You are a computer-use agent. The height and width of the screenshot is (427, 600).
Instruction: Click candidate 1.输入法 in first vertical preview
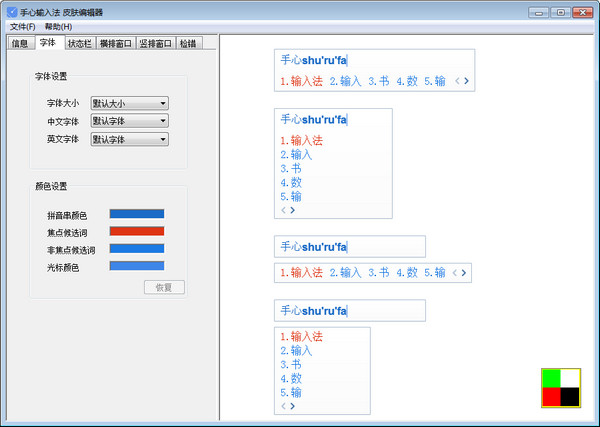point(302,141)
